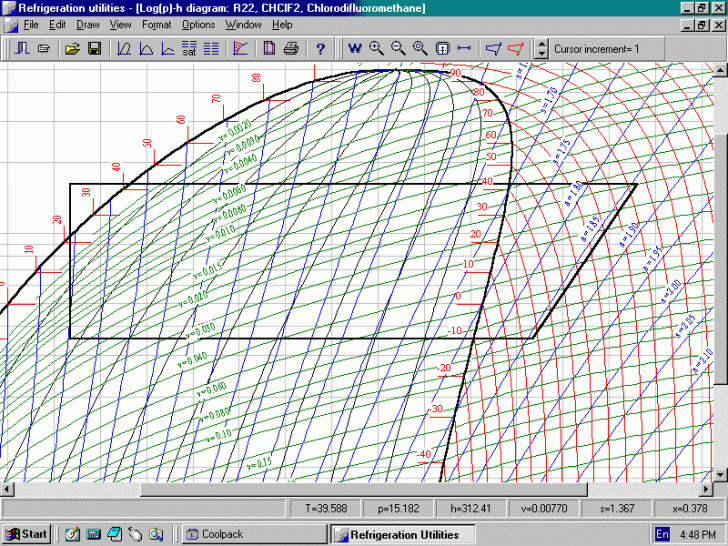Click the third magnifier zoom icon
This screenshot has height=546, width=728.
[x=420, y=48]
